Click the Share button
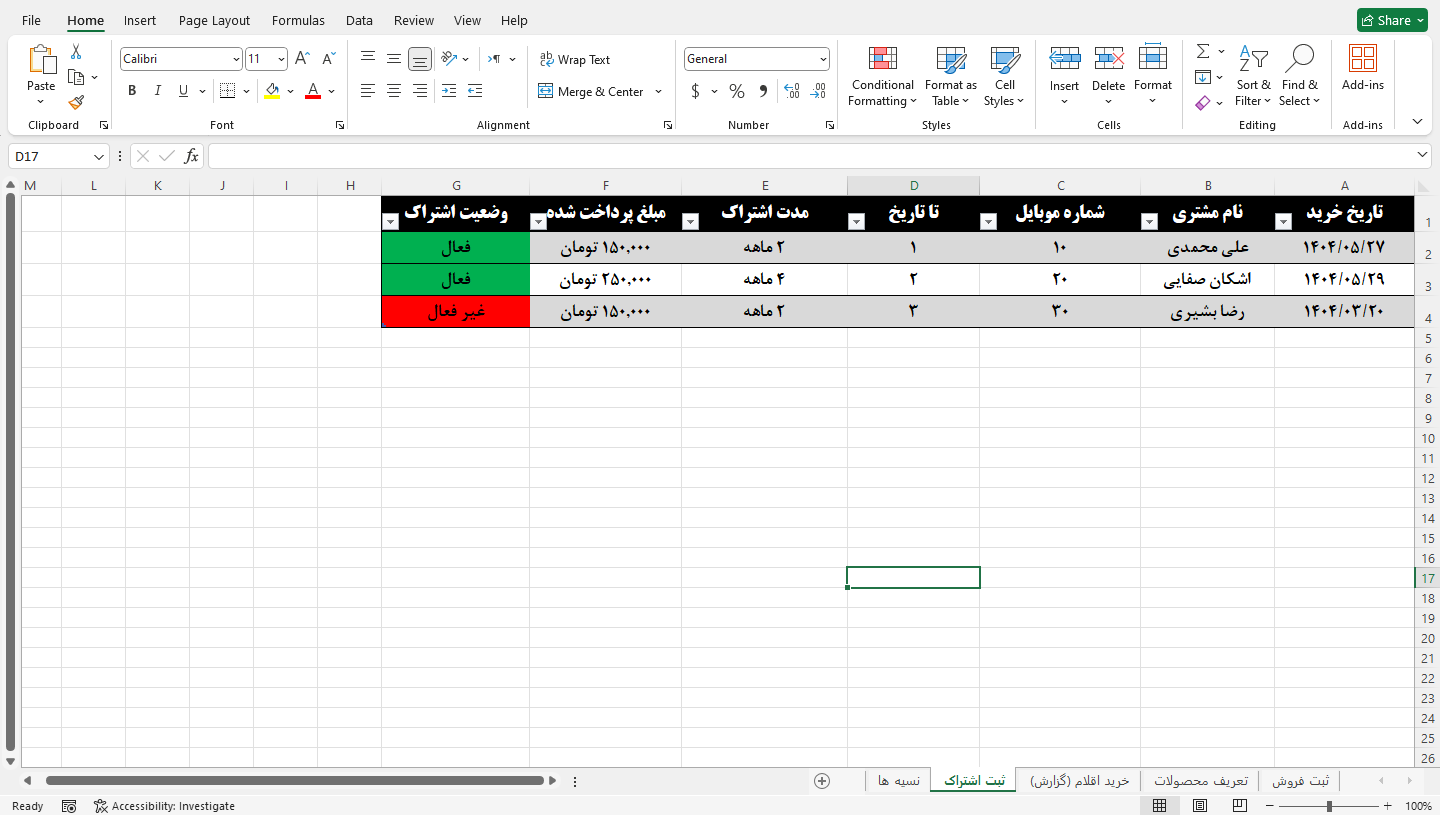The height and width of the screenshot is (815, 1440). click(x=1392, y=20)
